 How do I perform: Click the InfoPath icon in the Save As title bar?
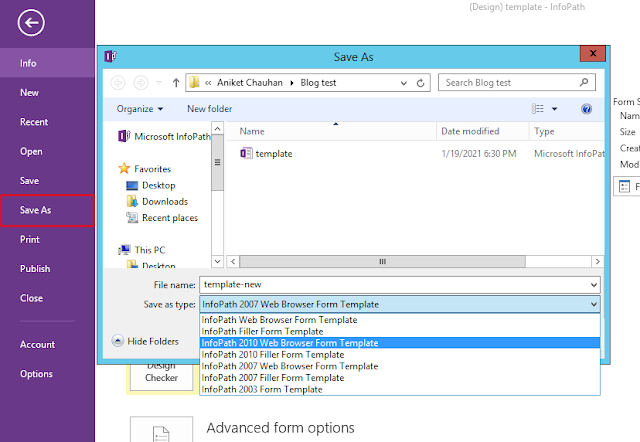tap(111, 56)
